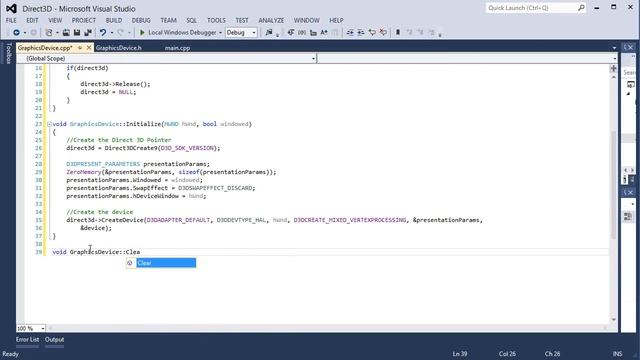Viewport: 640px width, 360px height.
Task: Click the Quick Launch search magnifier icon
Action: [581, 8]
